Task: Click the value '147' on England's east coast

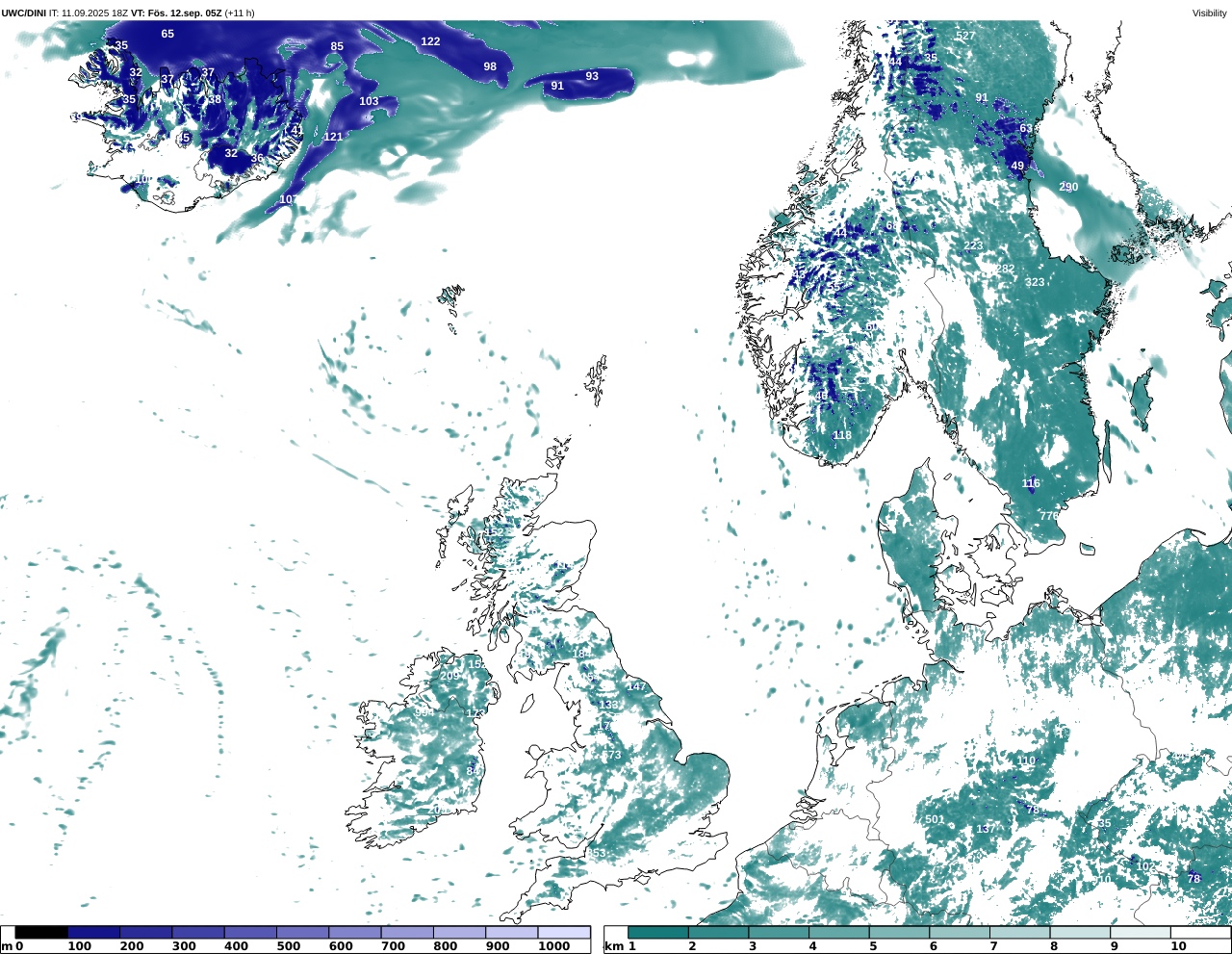Action: tap(636, 685)
